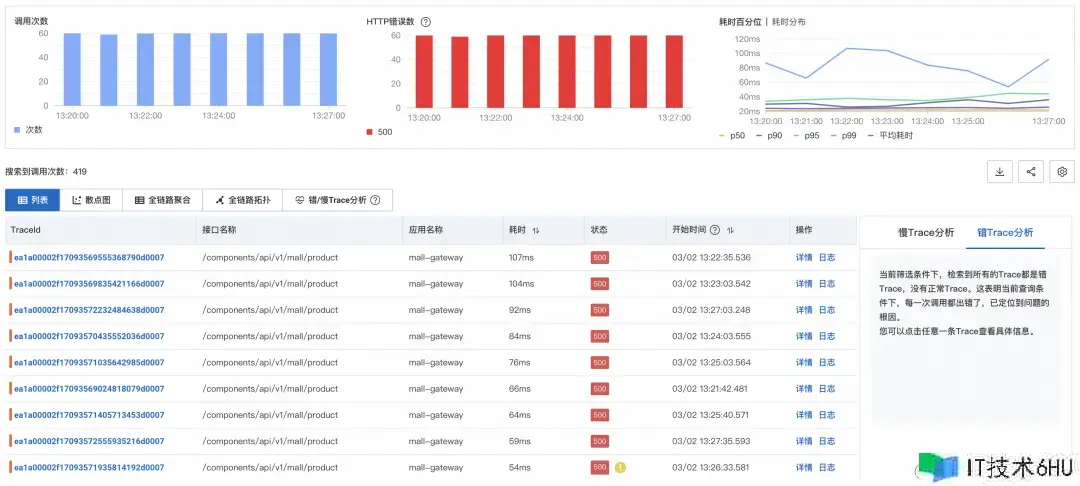Open the settings gear icon
This screenshot has width=1080, height=486.
click(x=1062, y=172)
